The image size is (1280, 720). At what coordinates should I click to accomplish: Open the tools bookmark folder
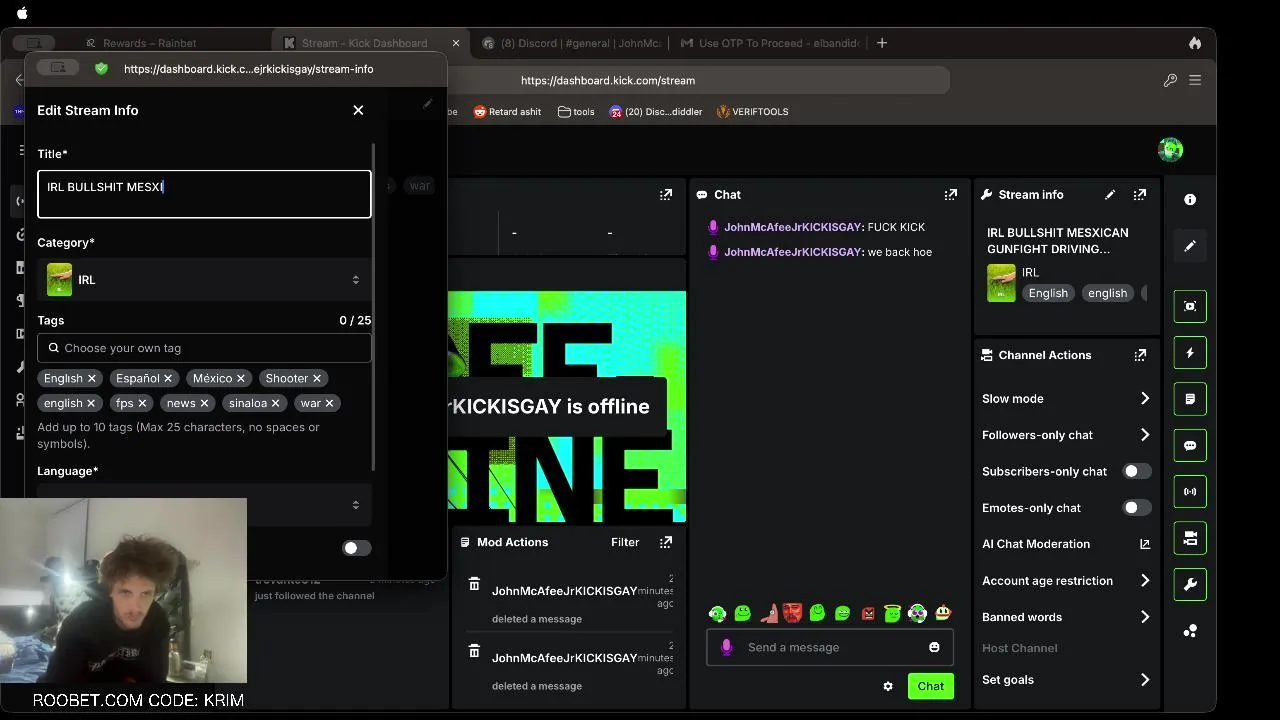click(x=576, y=112)
